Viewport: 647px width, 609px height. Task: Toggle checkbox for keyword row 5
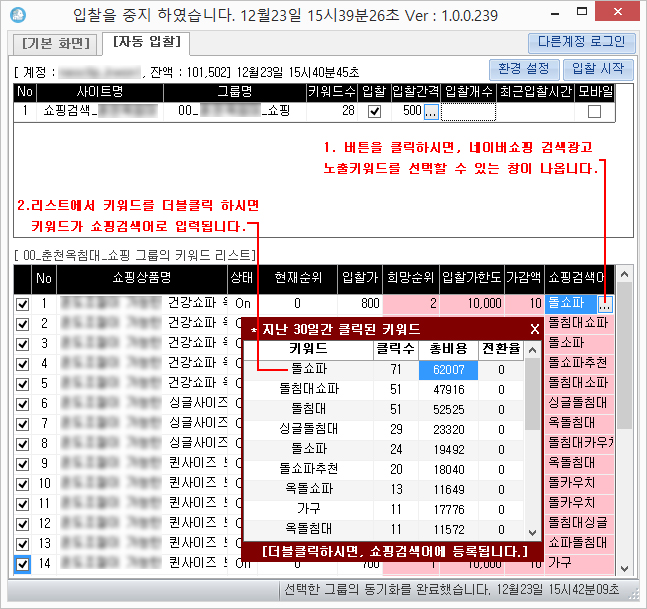click(22, 384)
